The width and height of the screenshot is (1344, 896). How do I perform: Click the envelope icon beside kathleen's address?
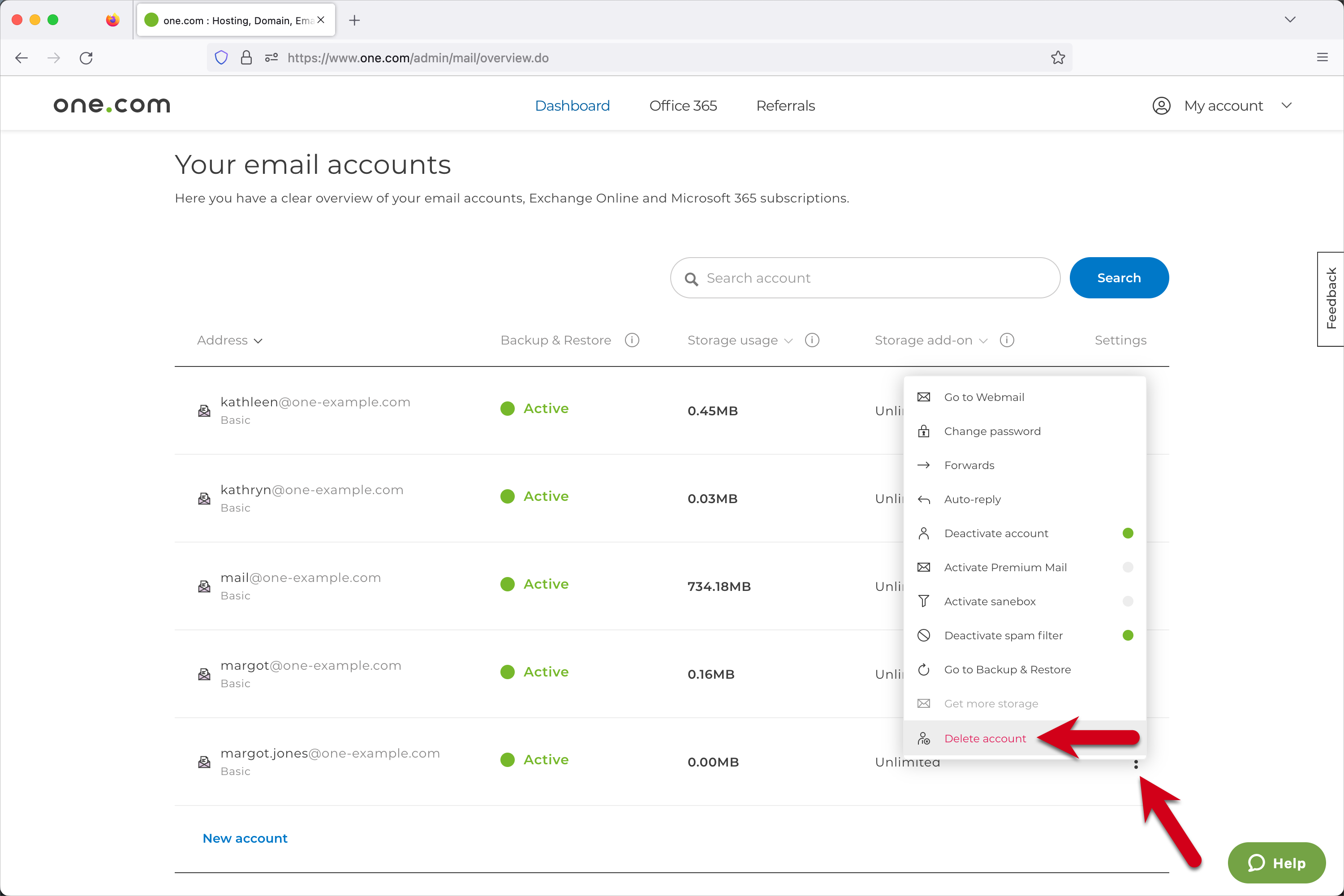[204, 410]
